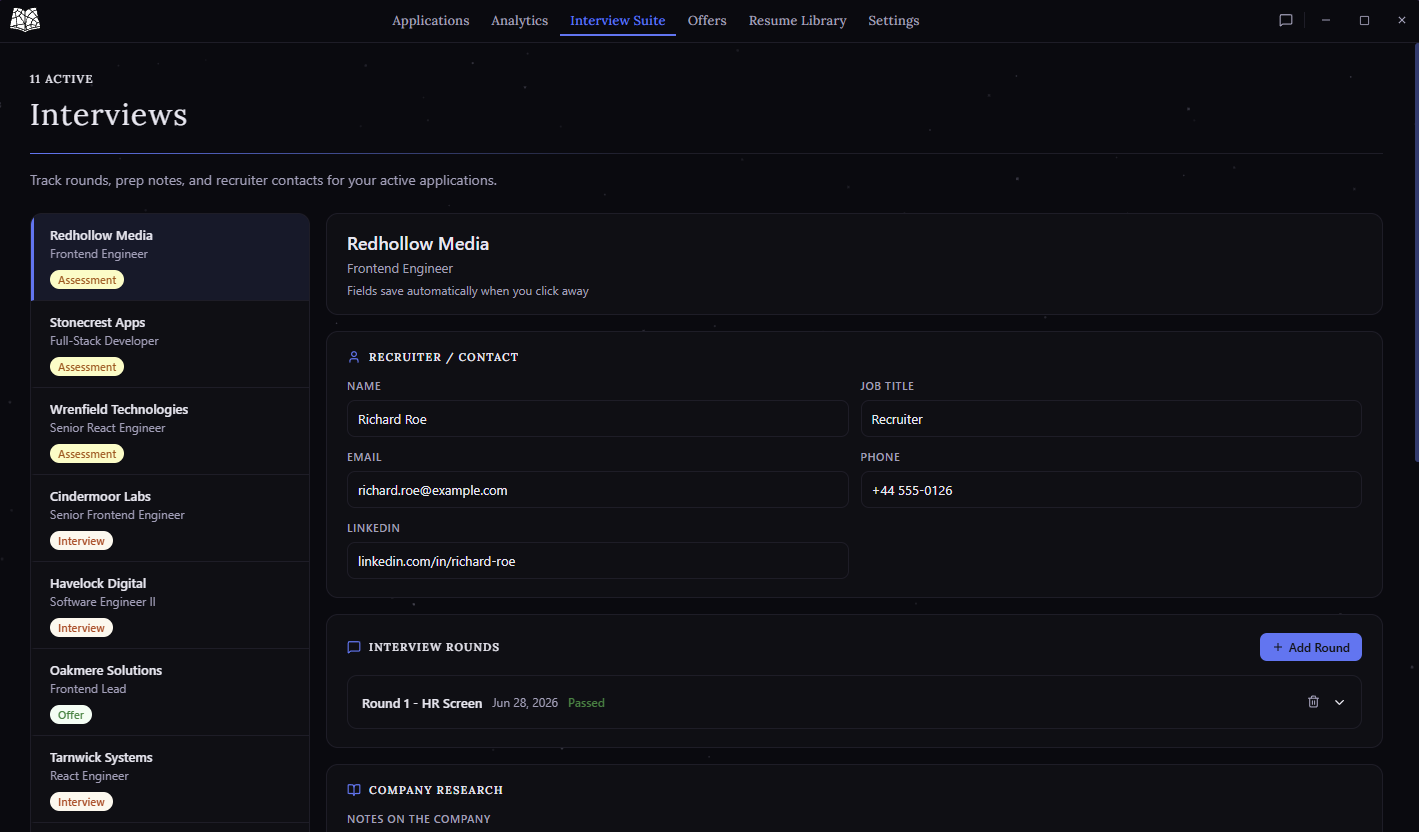
Task: Click the auto-save hint text
Action: (468, 291)
